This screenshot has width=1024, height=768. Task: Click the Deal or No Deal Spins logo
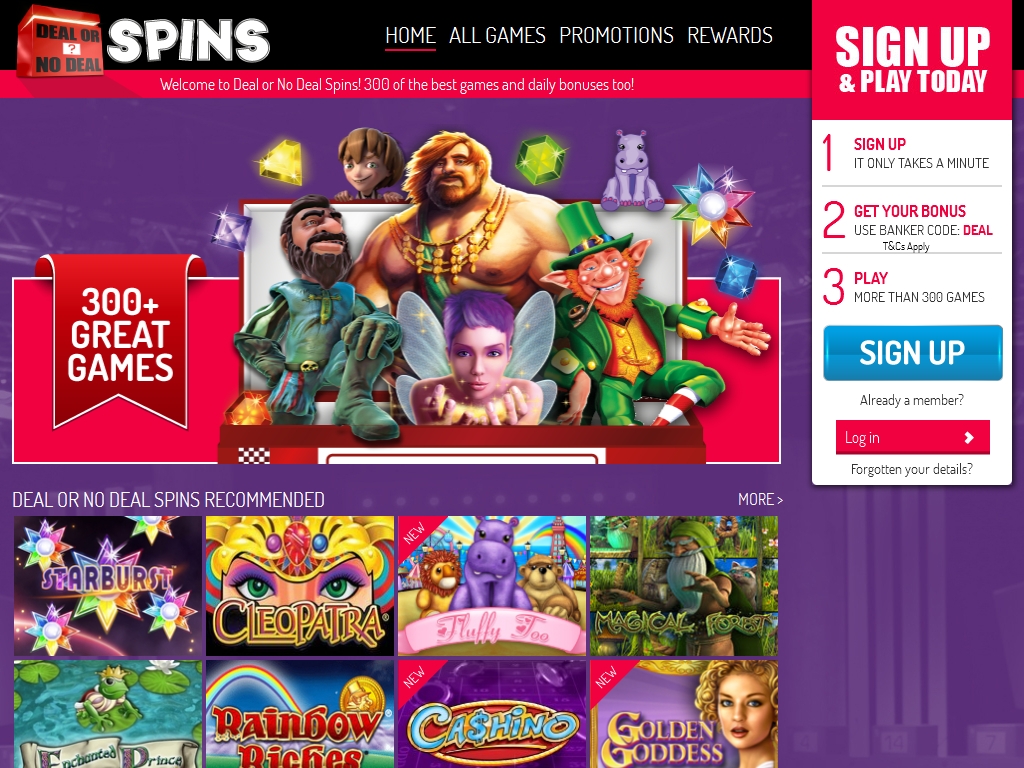tap(144, 41)
